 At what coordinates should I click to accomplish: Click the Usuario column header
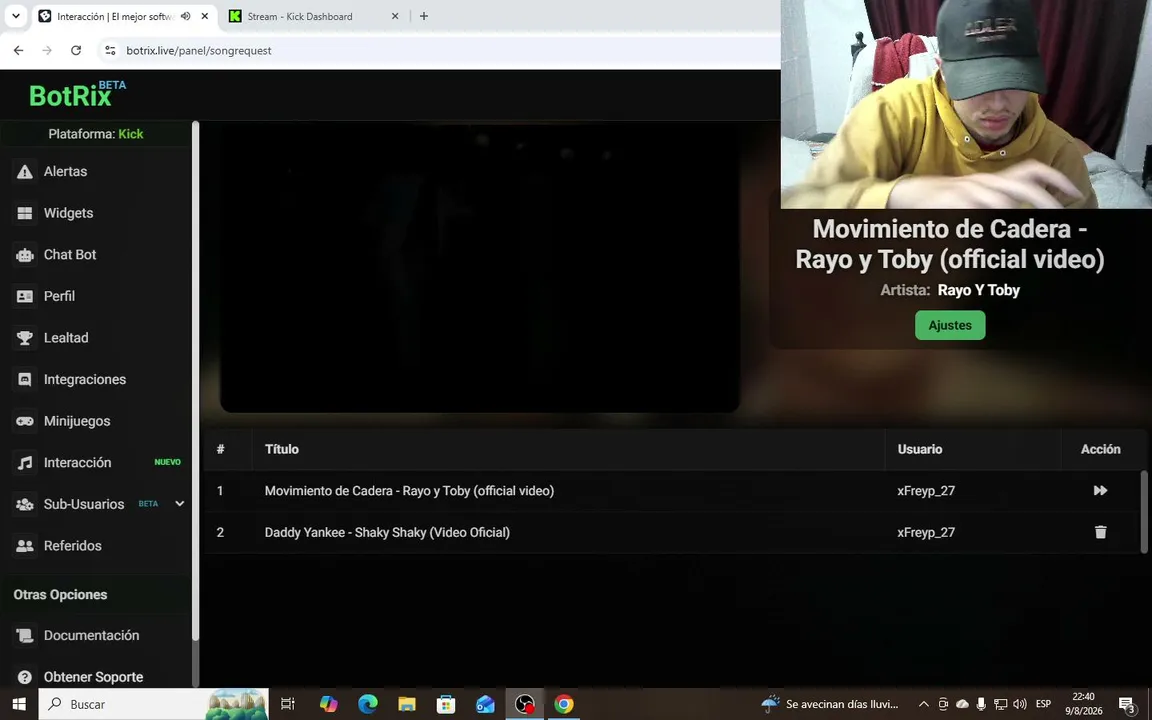tap(919, 449)
